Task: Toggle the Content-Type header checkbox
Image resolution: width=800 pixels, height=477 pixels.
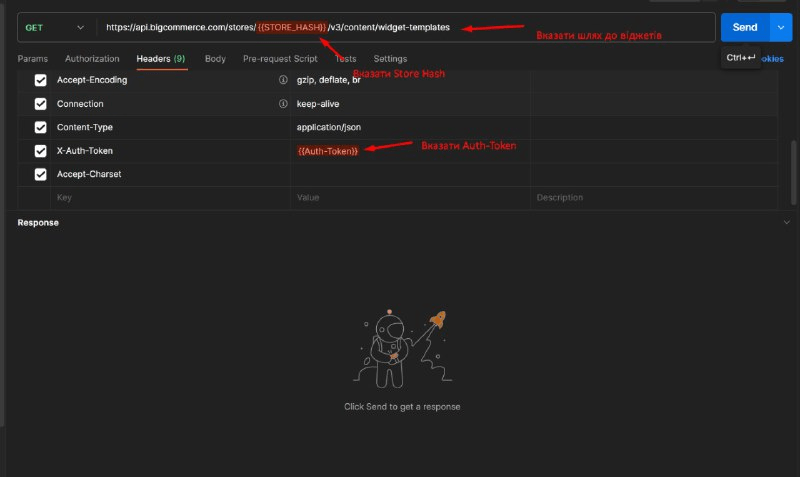Action: point(41,127)
